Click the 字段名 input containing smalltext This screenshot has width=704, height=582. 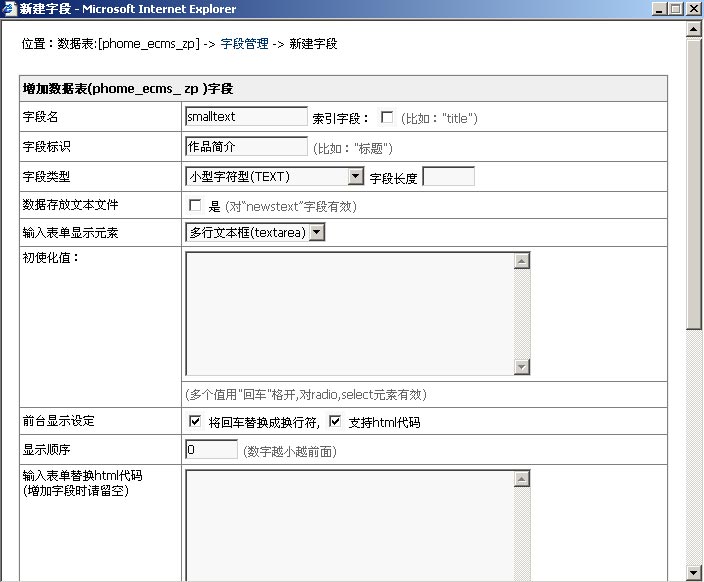coord(246,117)
